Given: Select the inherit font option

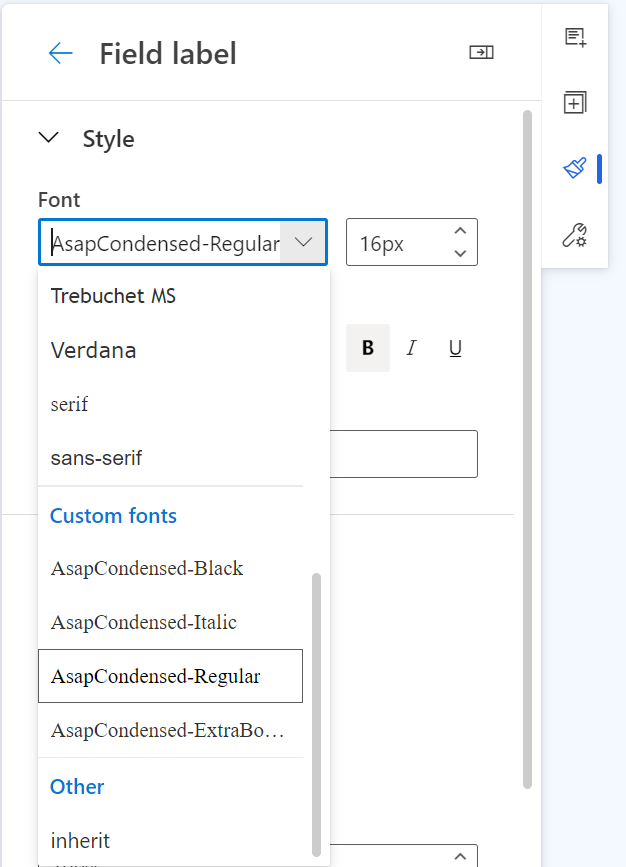Looking at the screenshot, I should click(x=80, y=840).
